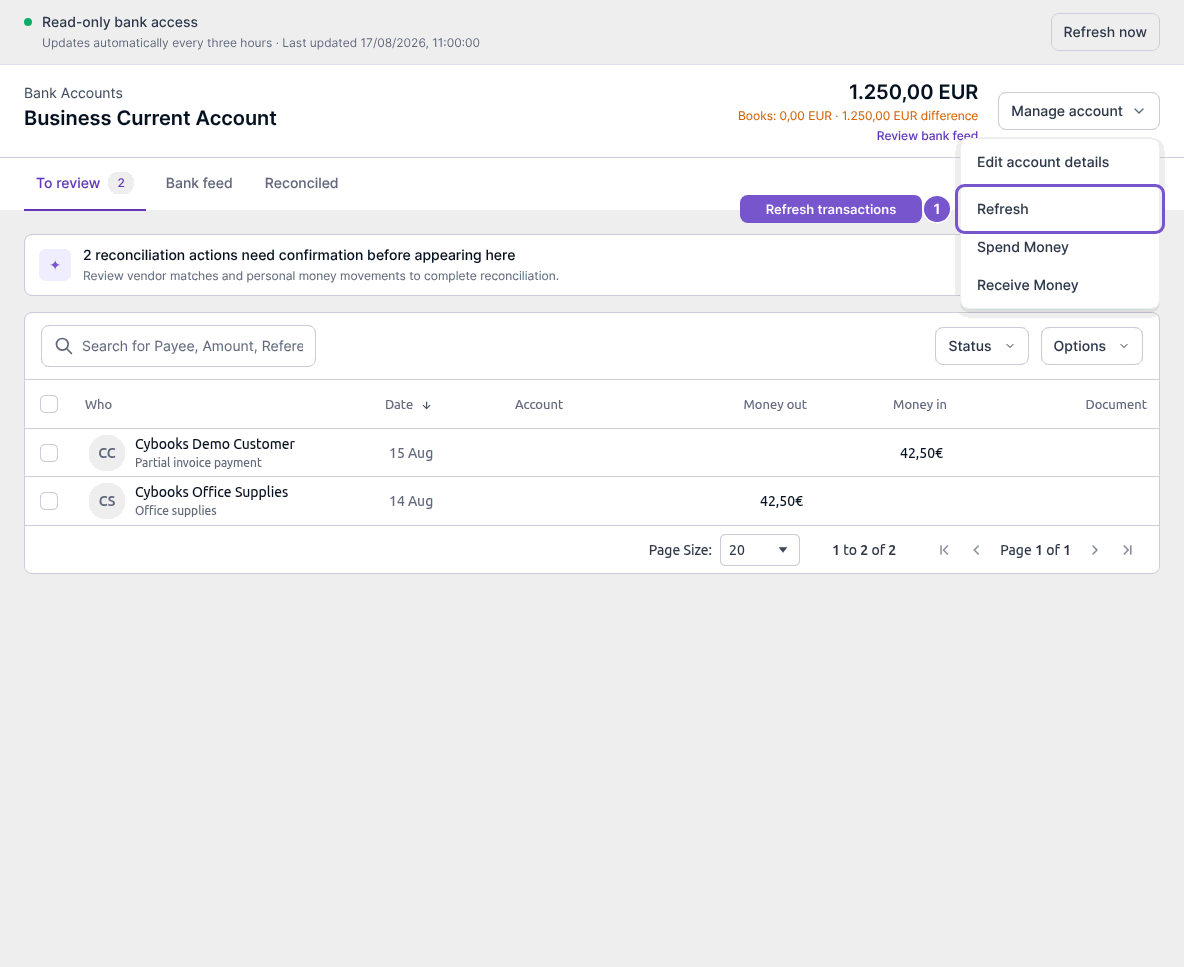The height and width of the screenshot is (967, 1184).
Task: Click the Books 0,00 EUR difference text
Action: (858, 115)
